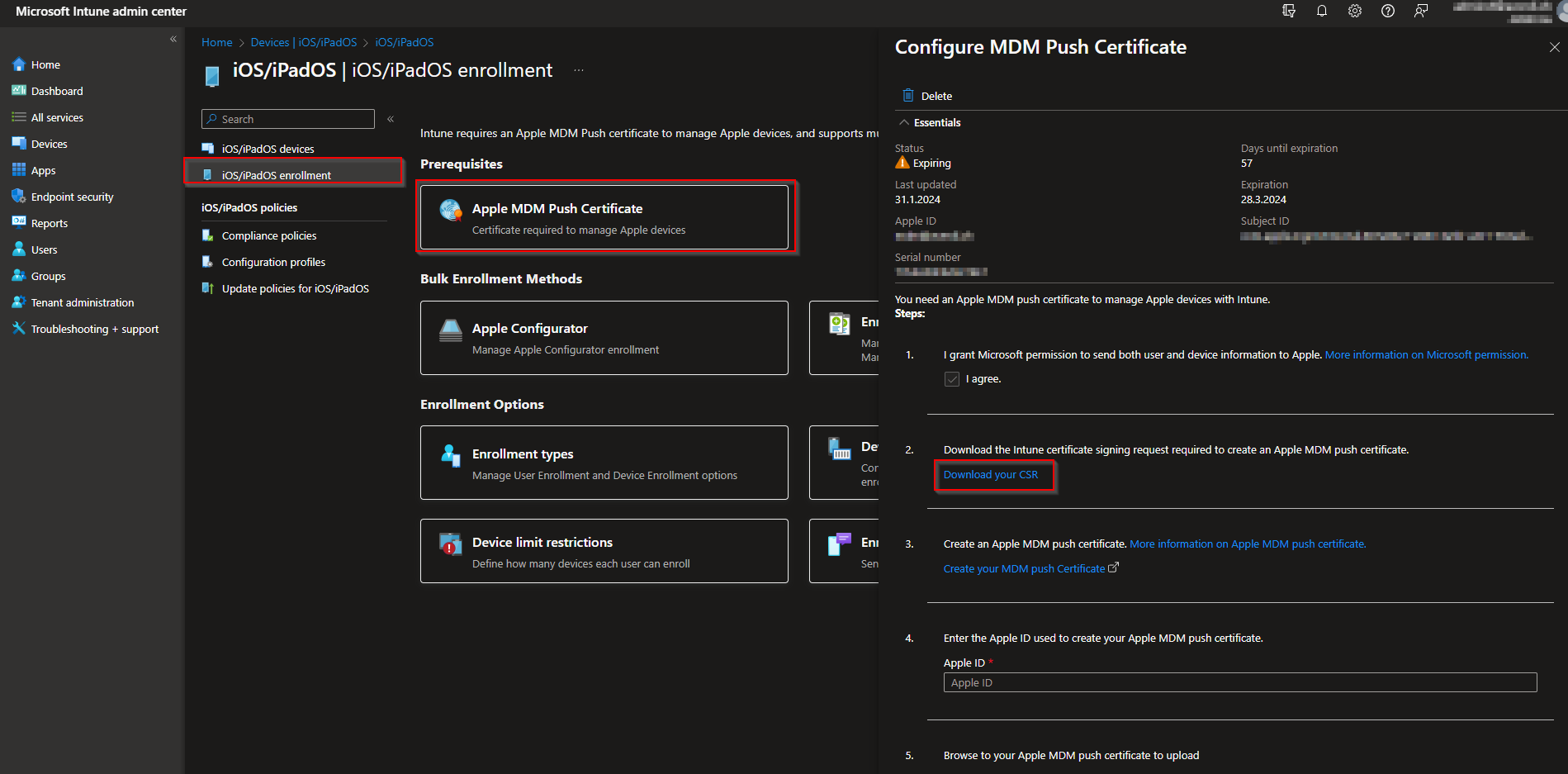Open the notifications bell icon

(1321, 11)
